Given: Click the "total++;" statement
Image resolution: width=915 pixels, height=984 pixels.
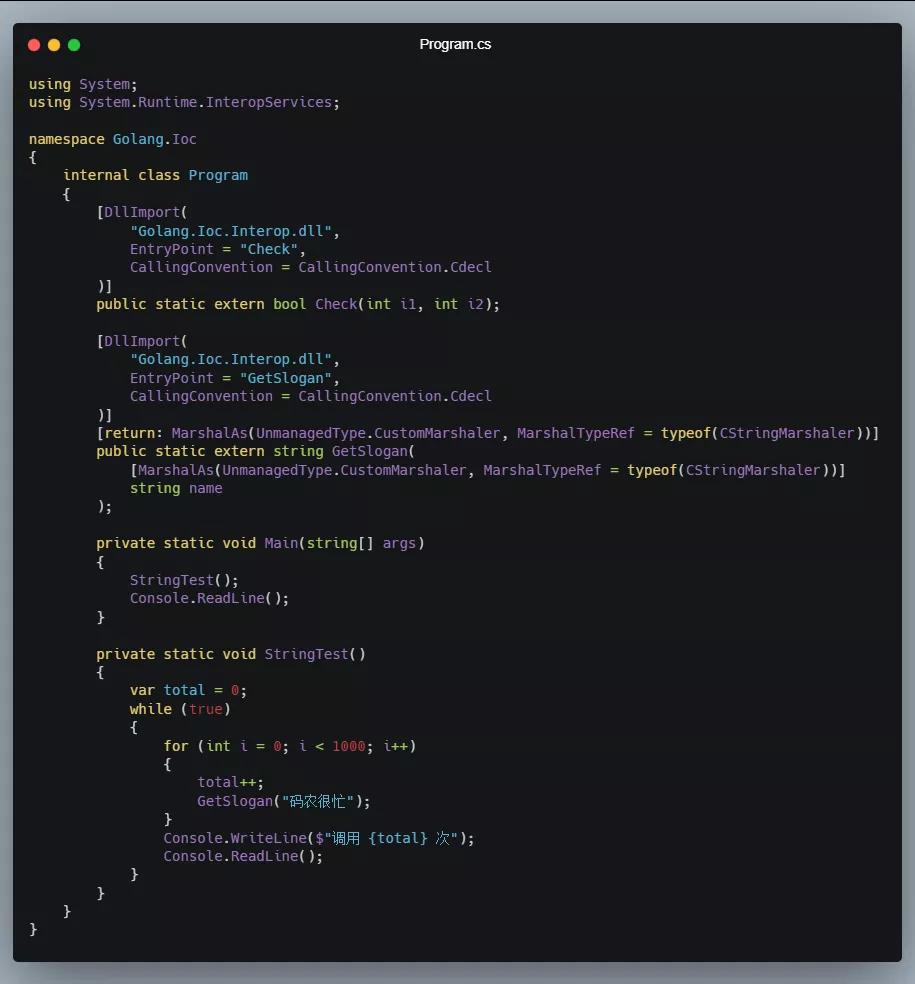Looking at the screenshot, I should pyautogui.click(x=230, y=783).
